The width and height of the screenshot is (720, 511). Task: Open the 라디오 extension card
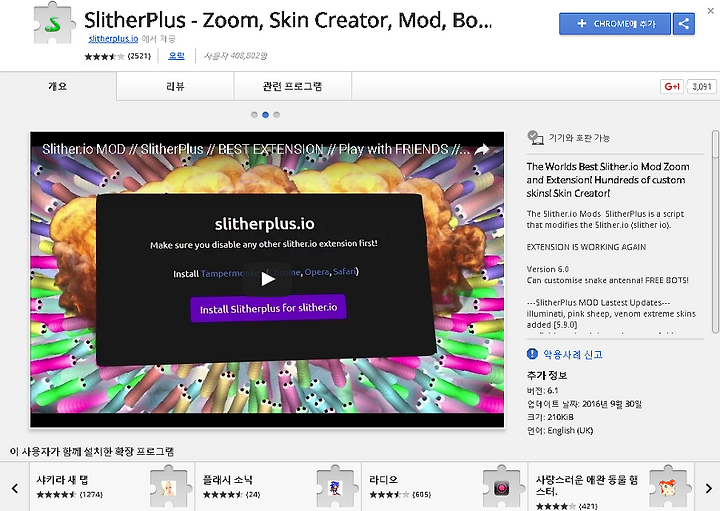[444, 487]
